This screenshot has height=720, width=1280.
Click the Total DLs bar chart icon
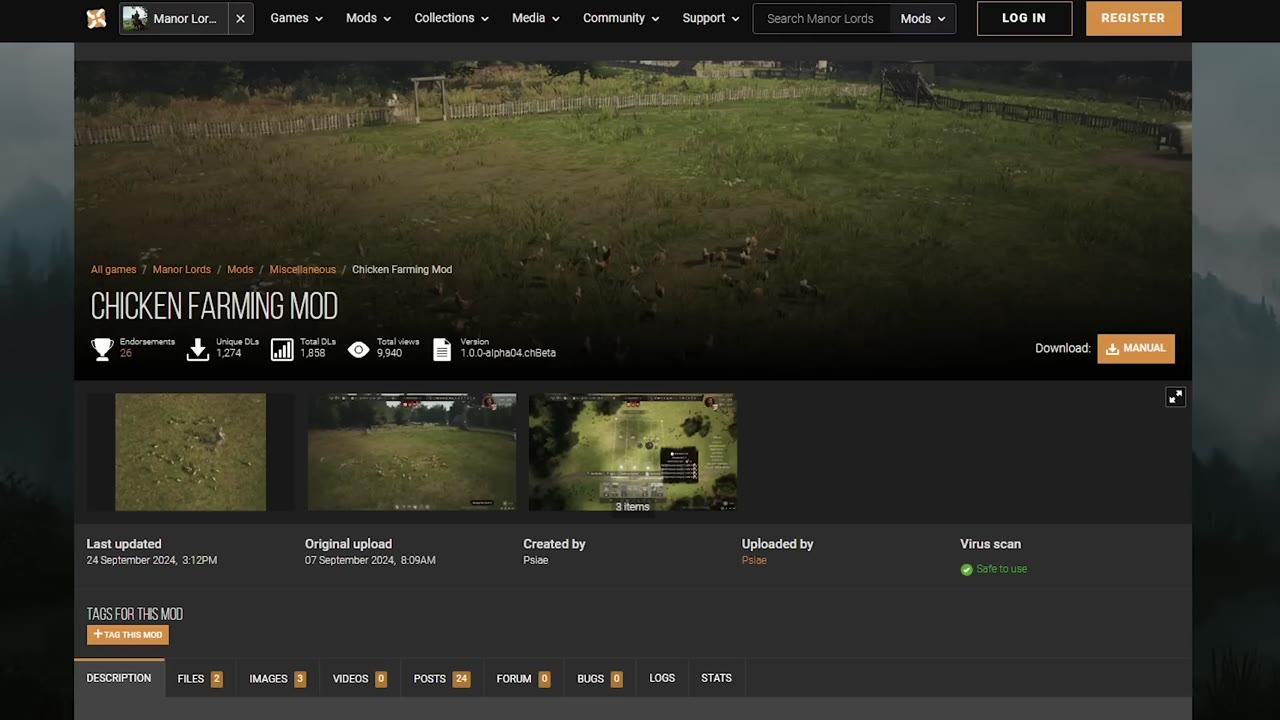(282, 349)
